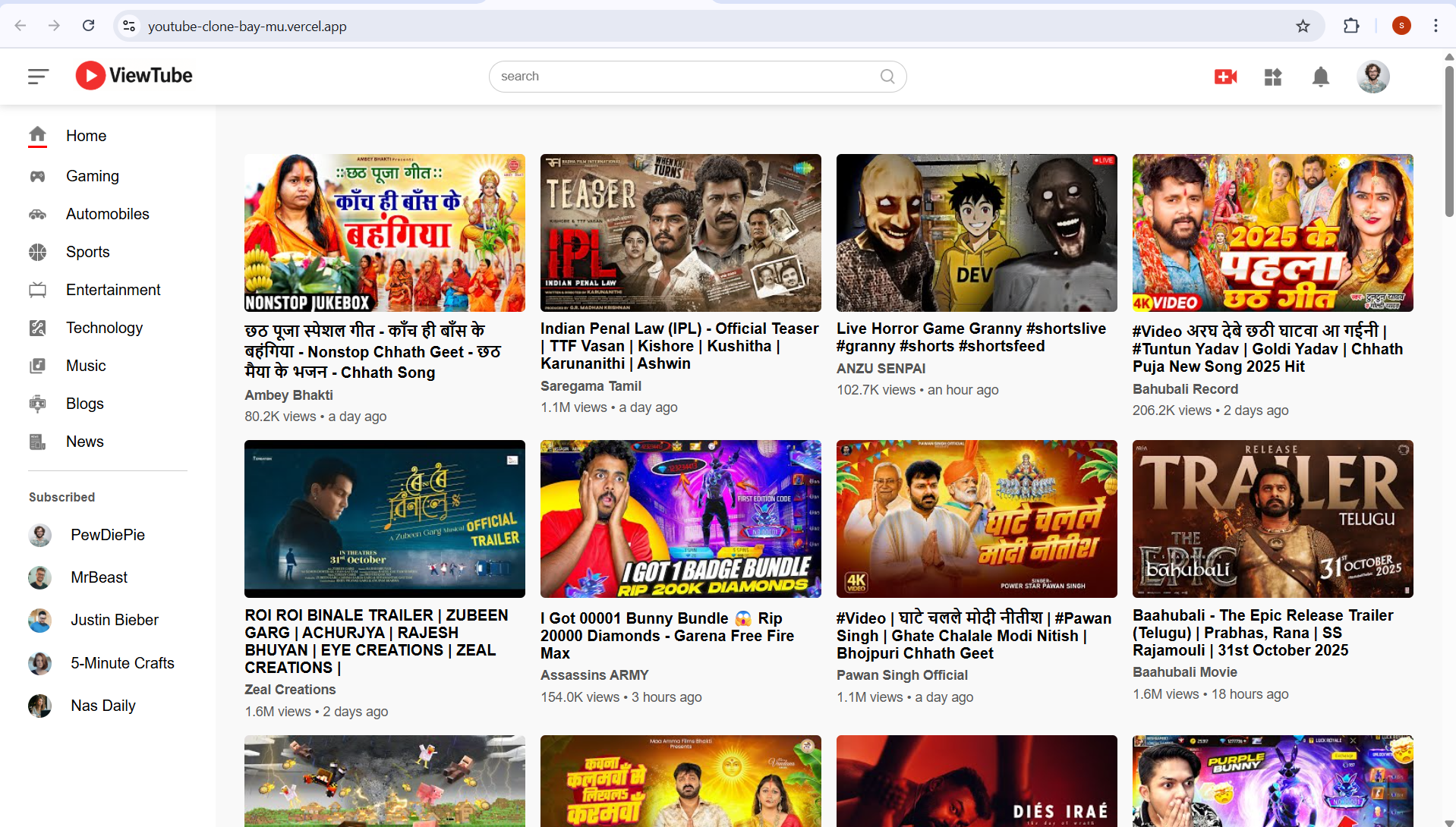The image size is (1456, 827).
Task: Open your profile avatar menu
Action: pyautogui.click(x=1373, y=76)
